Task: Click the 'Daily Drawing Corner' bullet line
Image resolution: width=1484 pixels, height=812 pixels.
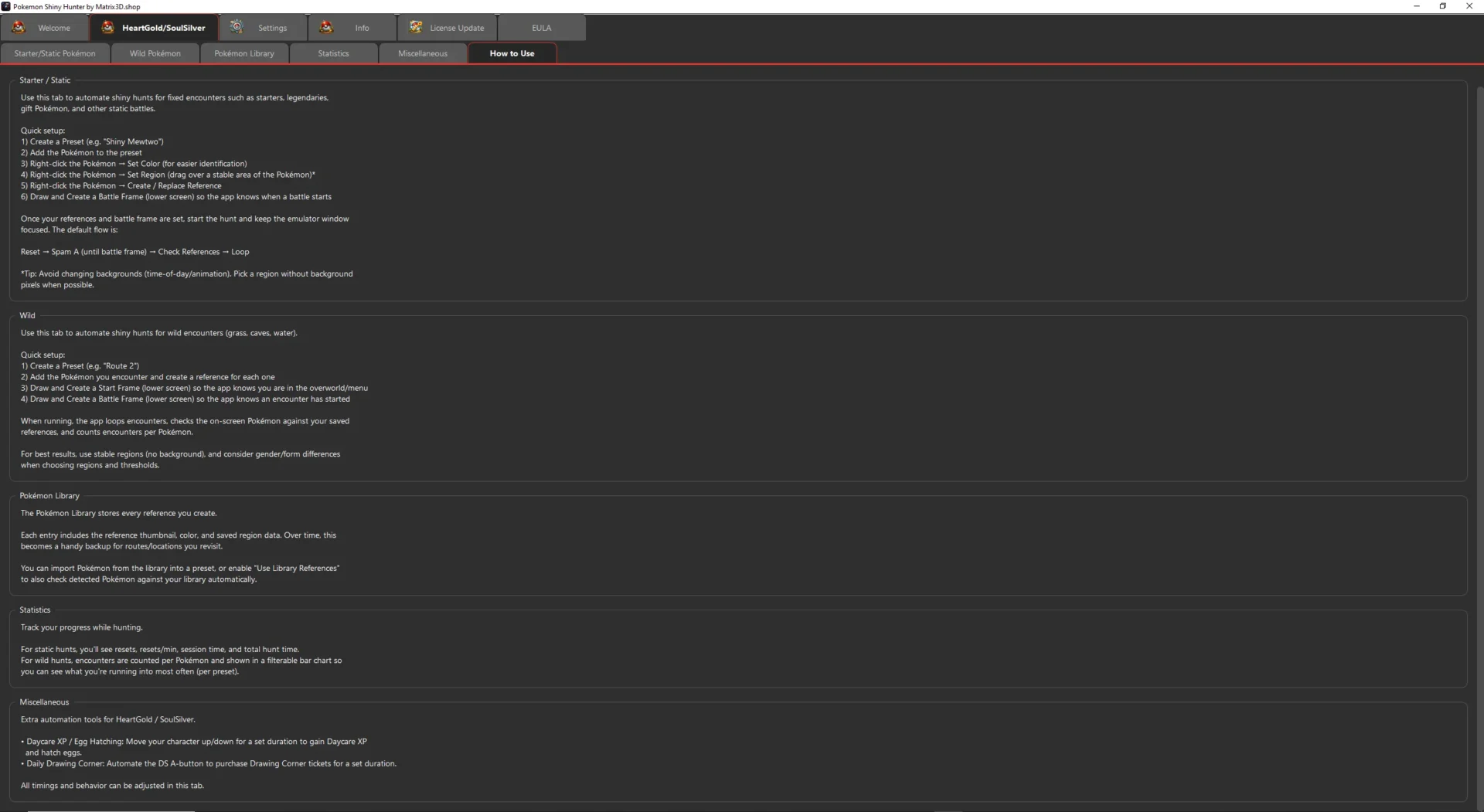Action: [209, 763]
